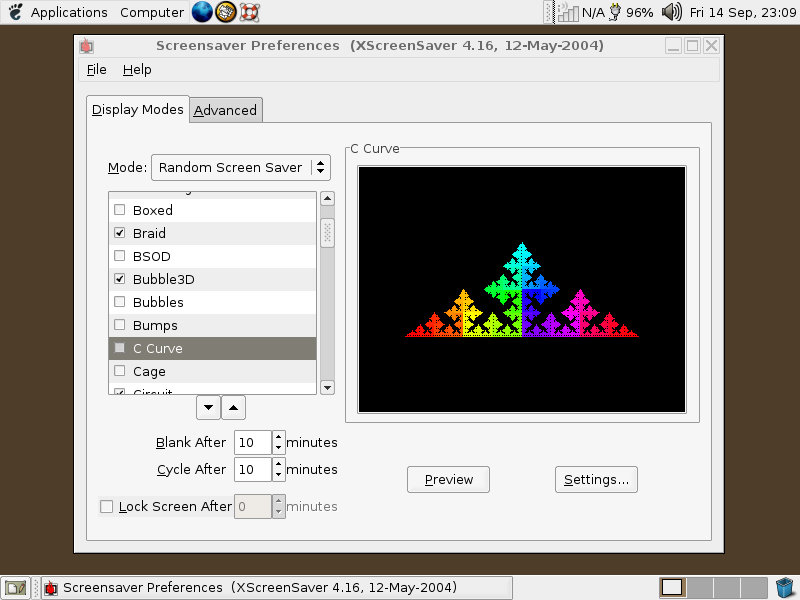Switch to the second workspace in switcher
800x600 pixels.
click(x=700, y=588)
